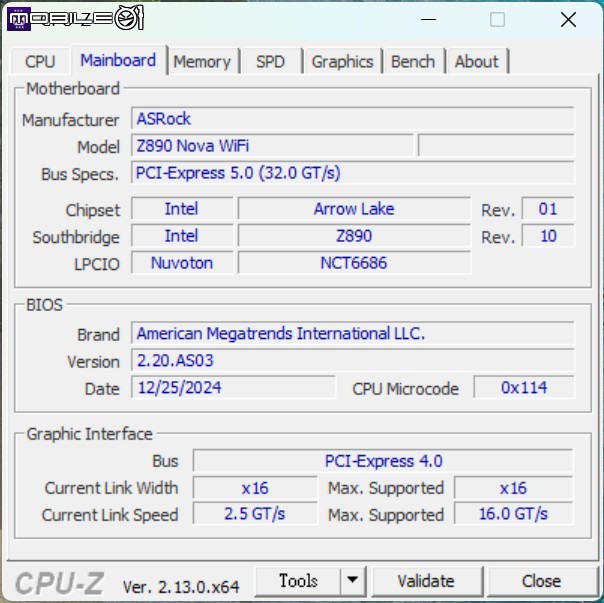
Task: Click the Current Link Speed 2.5 GT/s
Action: tap(255, 514)
